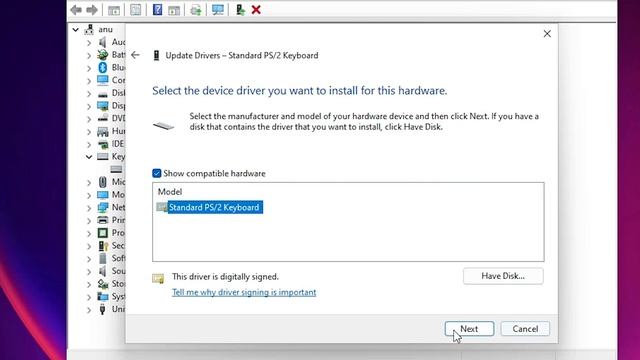Click the red X uninstall device icon

pos(256,10)
